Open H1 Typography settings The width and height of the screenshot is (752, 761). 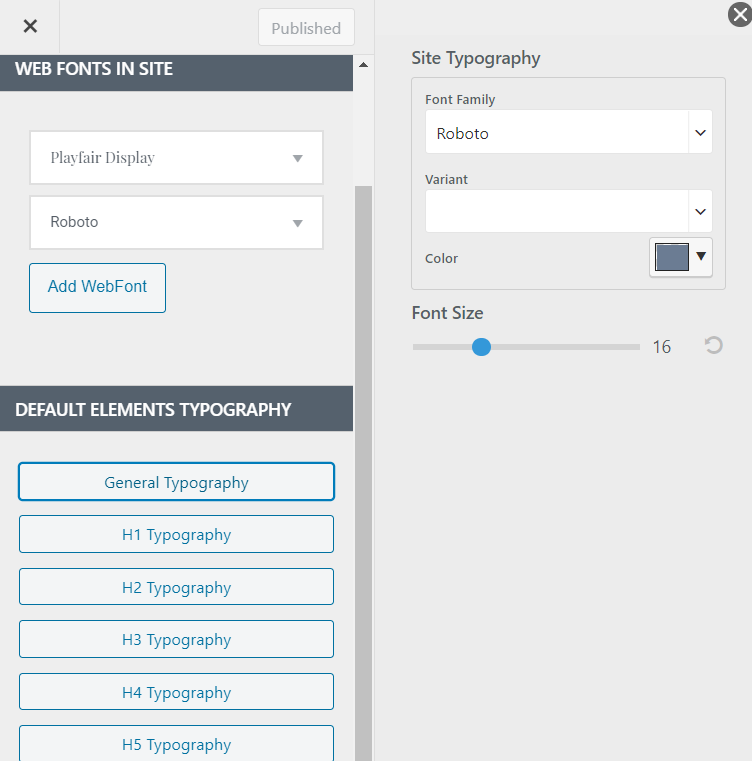[176, 535]
